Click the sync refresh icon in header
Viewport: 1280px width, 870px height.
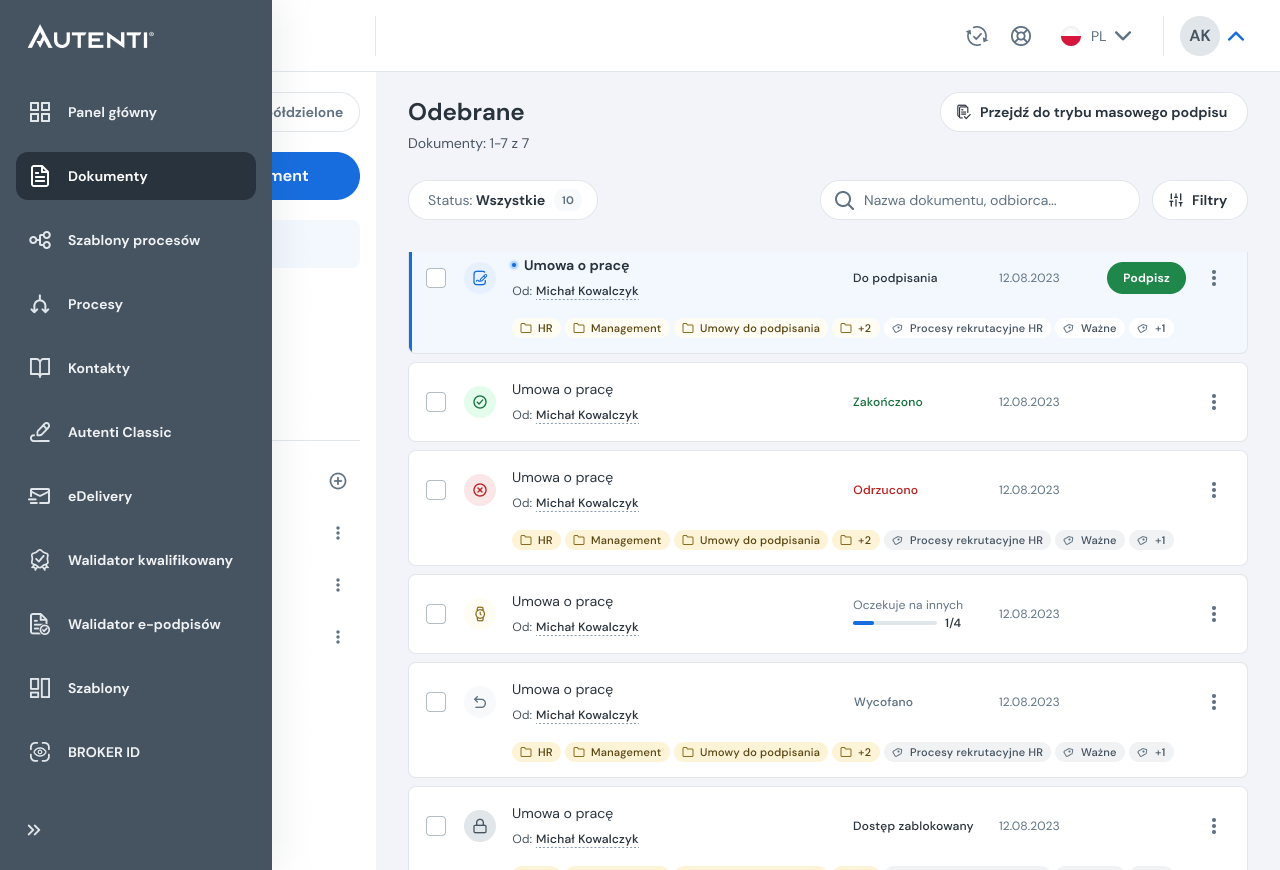coord(976,36)
